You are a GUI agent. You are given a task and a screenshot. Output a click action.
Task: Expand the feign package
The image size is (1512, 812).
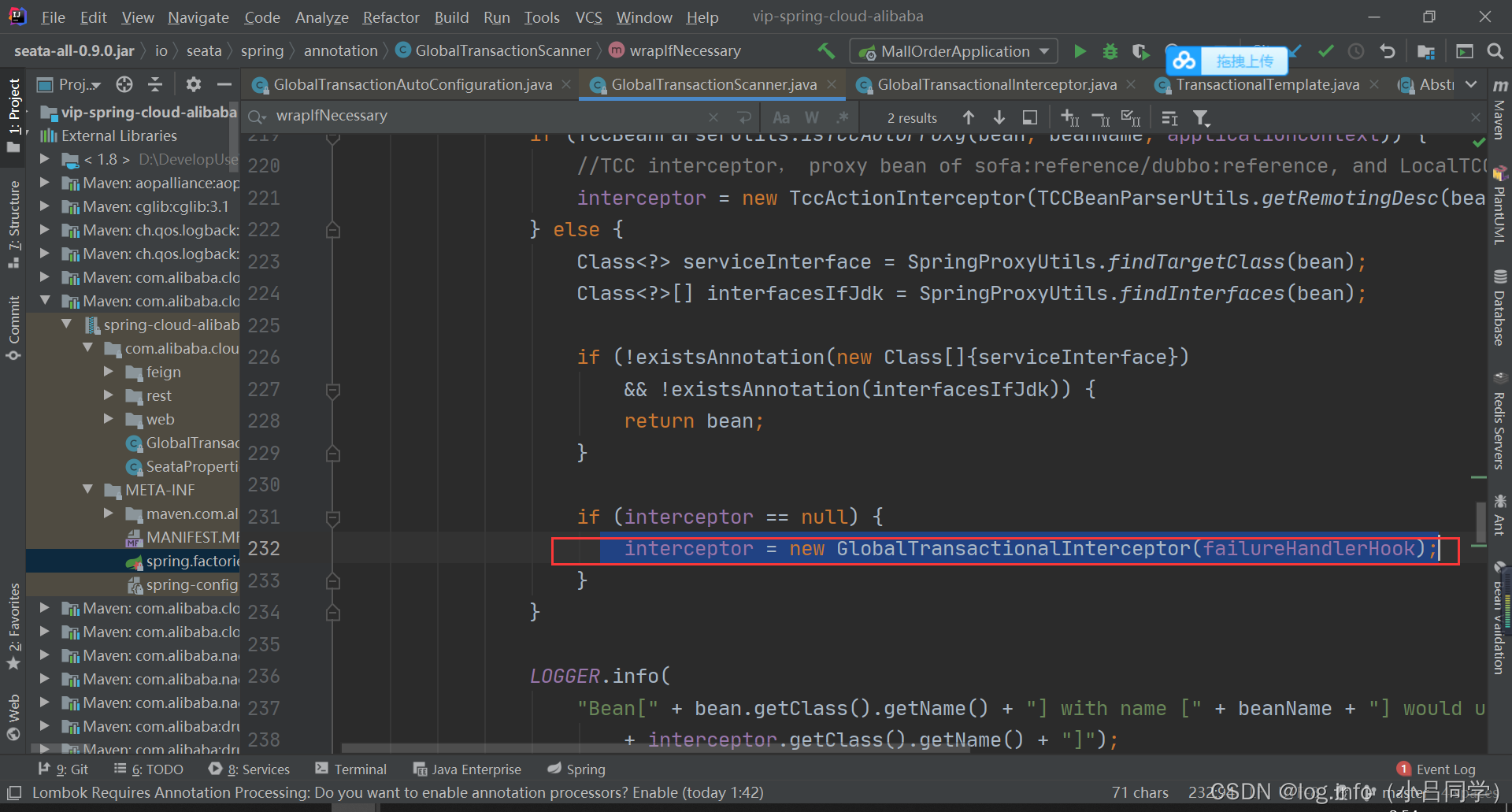click(x=109, y=372)
